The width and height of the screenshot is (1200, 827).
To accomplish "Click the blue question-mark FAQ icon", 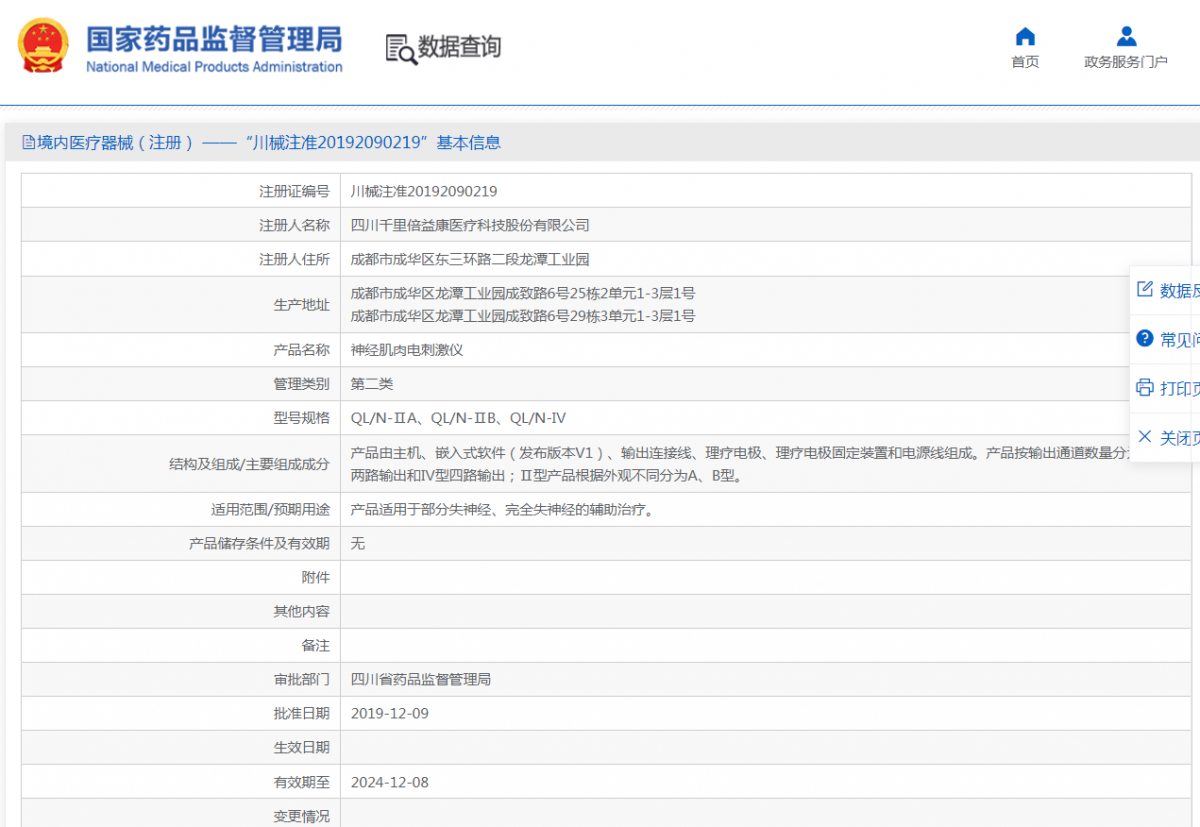I will [x=1143, y=338].
